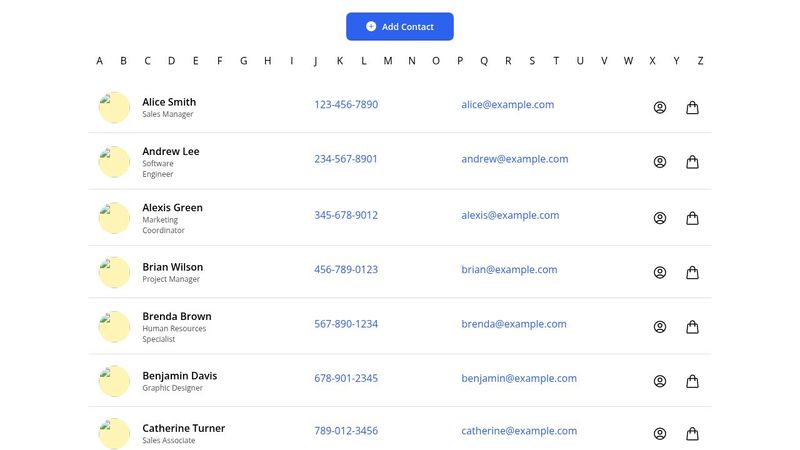Image resolution: width=800 pixels, height=450 pixels.
Task: Click Brian Wilson's shopping bag icon
Action: [692, 272]
